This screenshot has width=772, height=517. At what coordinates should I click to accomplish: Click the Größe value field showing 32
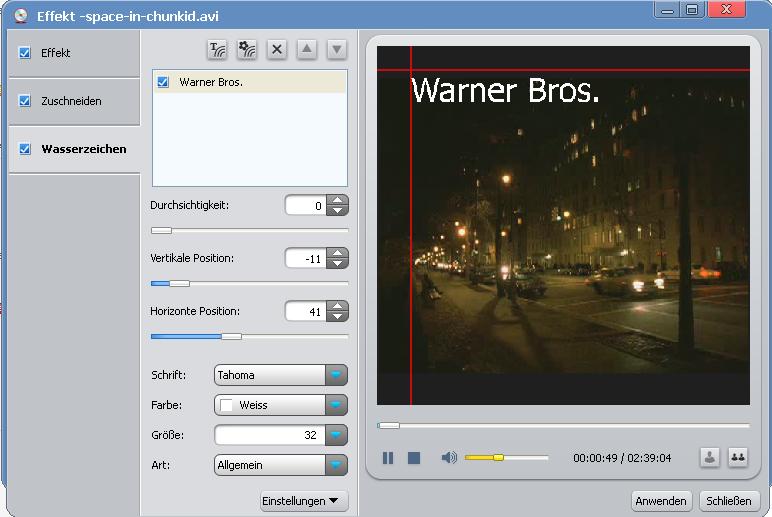pos(270,435)
